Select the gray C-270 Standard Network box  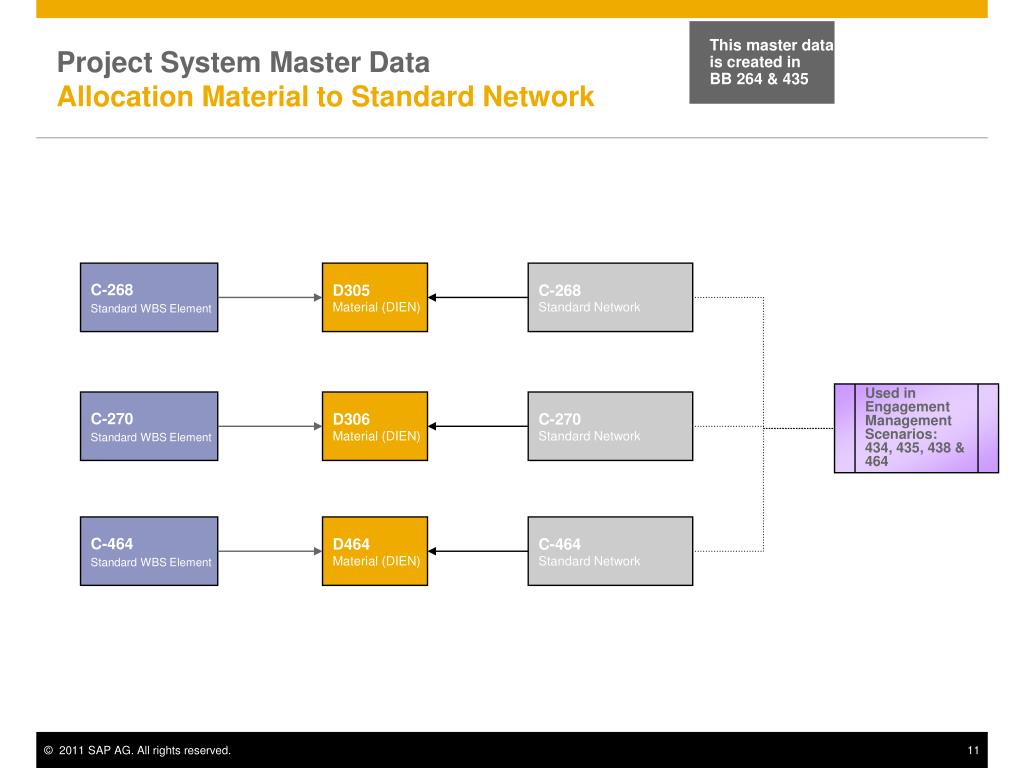[609, 426]
